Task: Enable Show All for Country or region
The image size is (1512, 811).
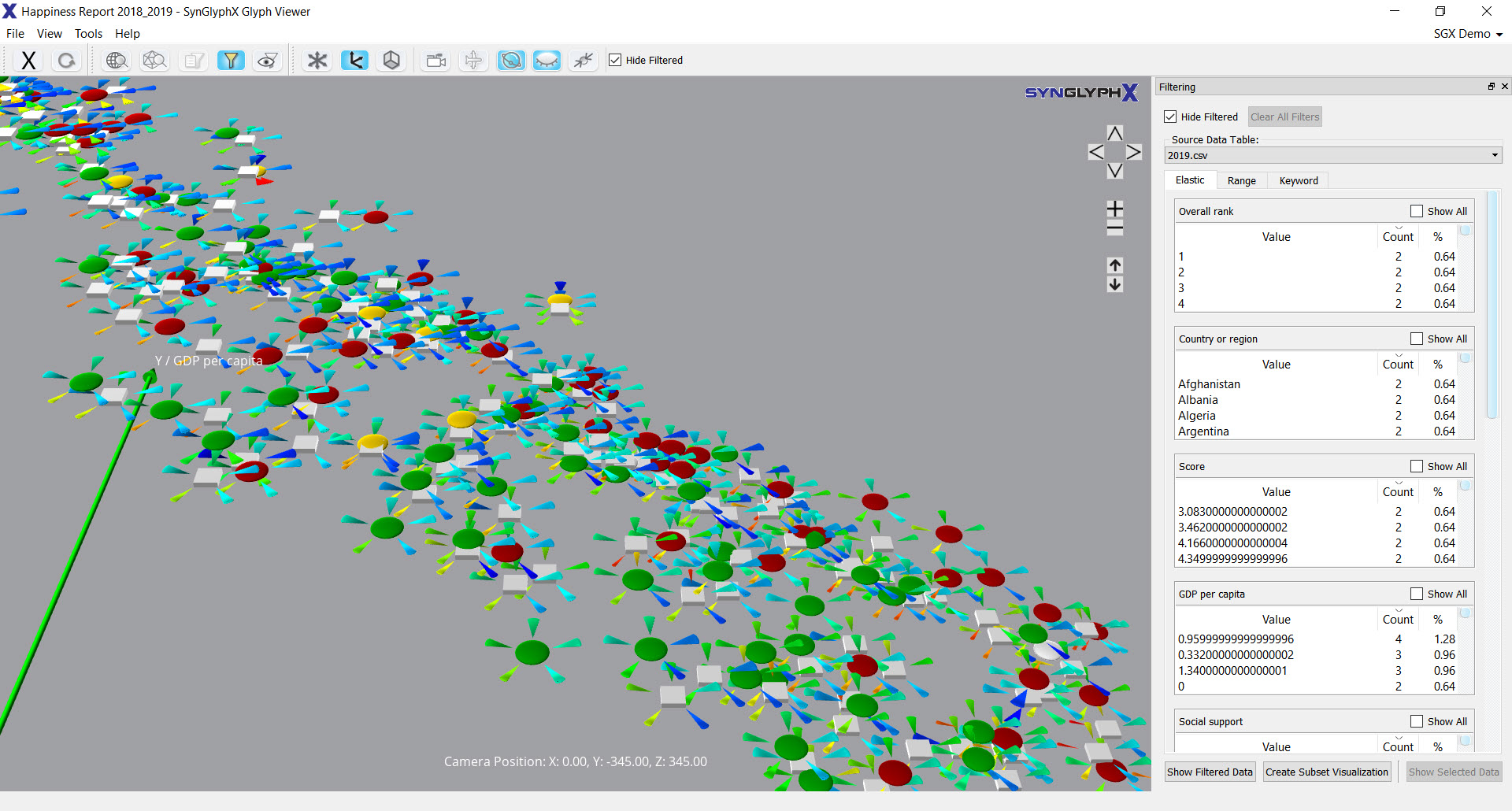Action: 1417,339
